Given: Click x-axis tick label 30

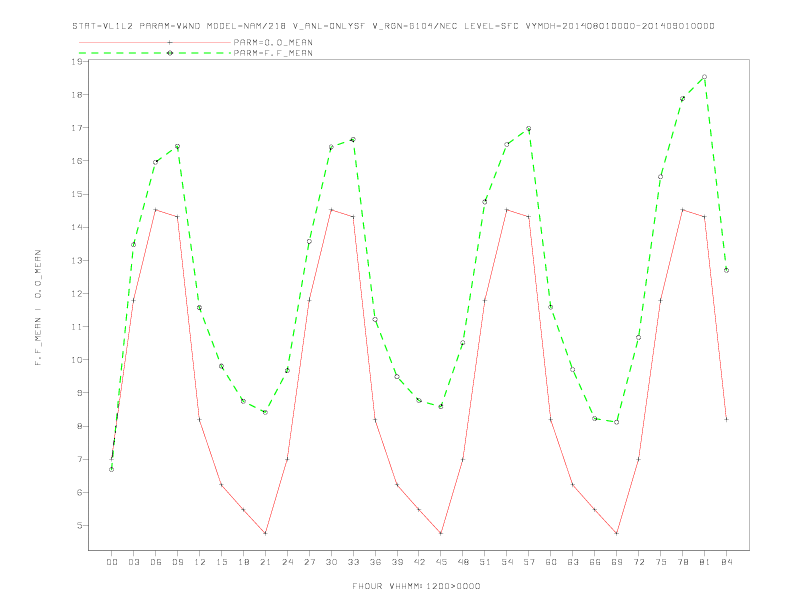Looking at the screenshot, I should coord(331,562).
